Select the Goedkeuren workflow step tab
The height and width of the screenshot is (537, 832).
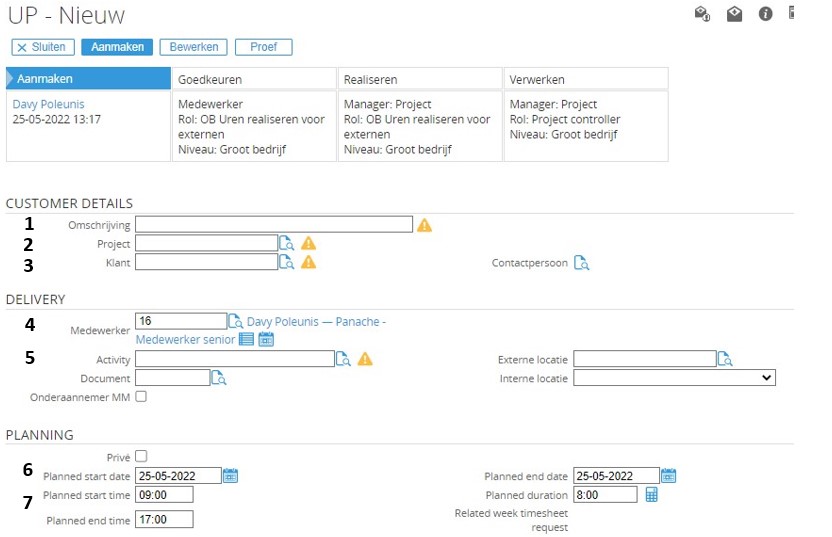[x=253, y=79]
